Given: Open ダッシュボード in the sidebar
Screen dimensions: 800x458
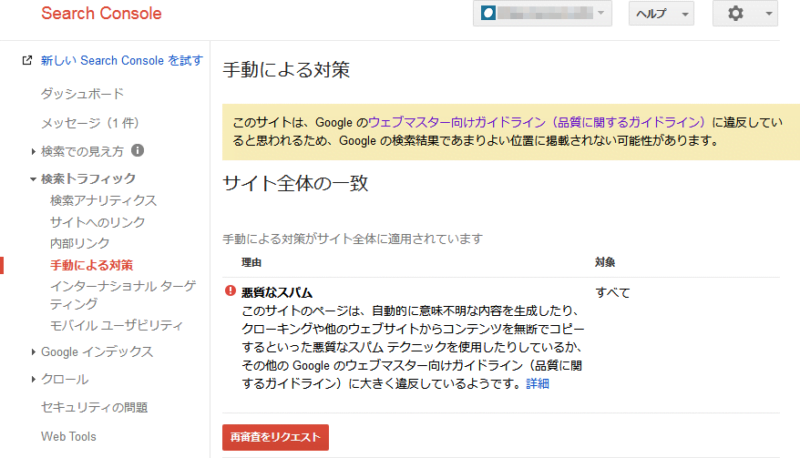Looking at the screenshot, I should click(82, 94).
